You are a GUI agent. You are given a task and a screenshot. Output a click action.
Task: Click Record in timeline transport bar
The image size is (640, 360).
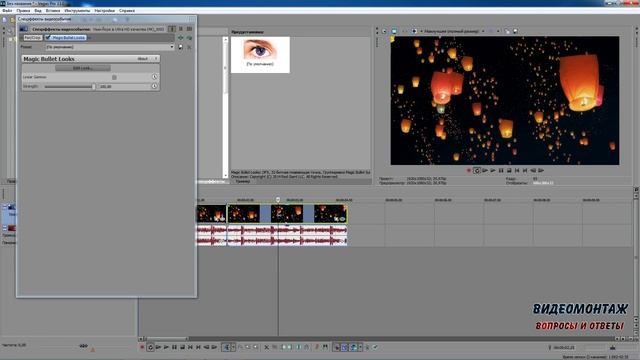click(142, 347)
